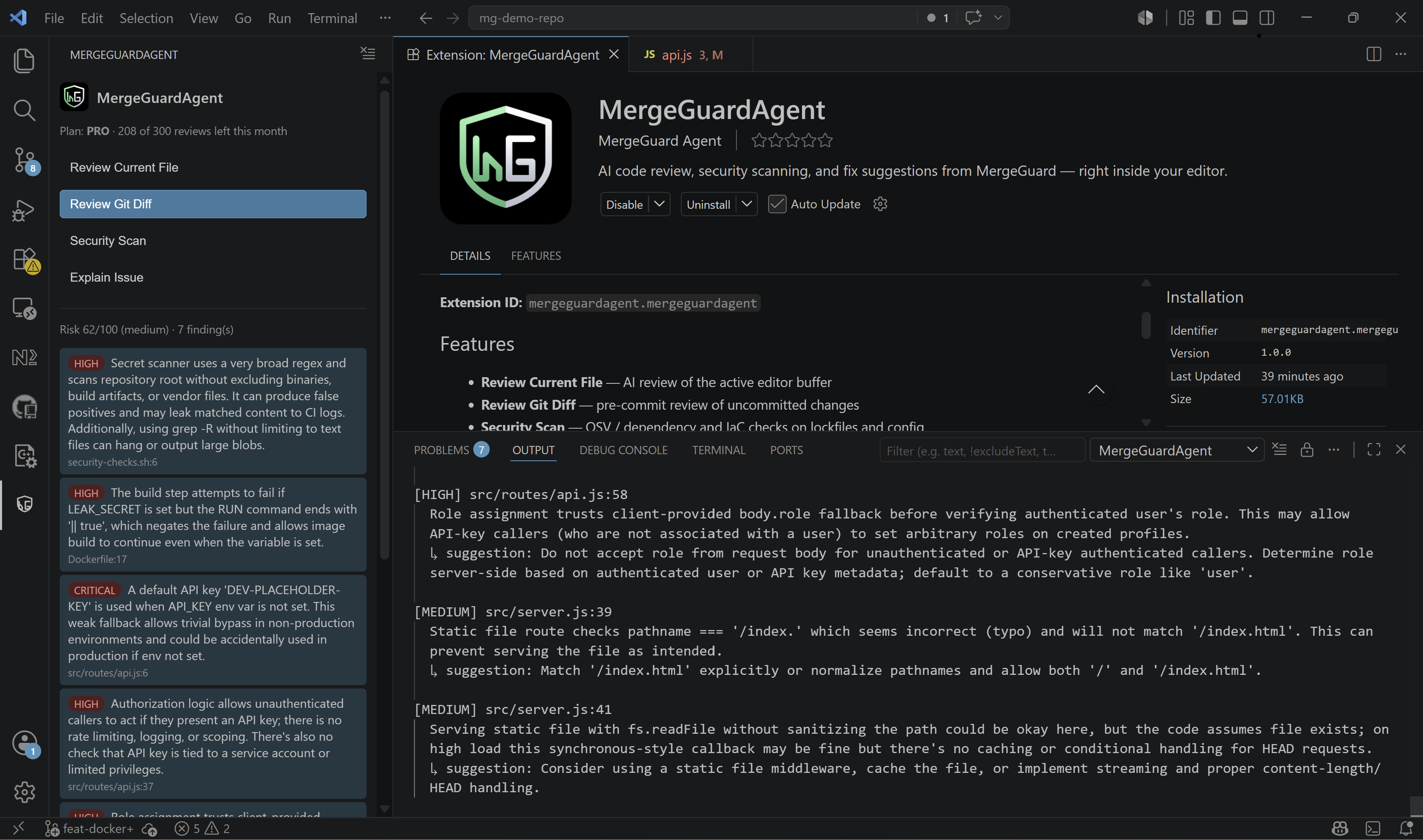The image size is (1423, 840).
Task: Click the sidebar findings vertical scrollbar
Action: coord(384,325)
